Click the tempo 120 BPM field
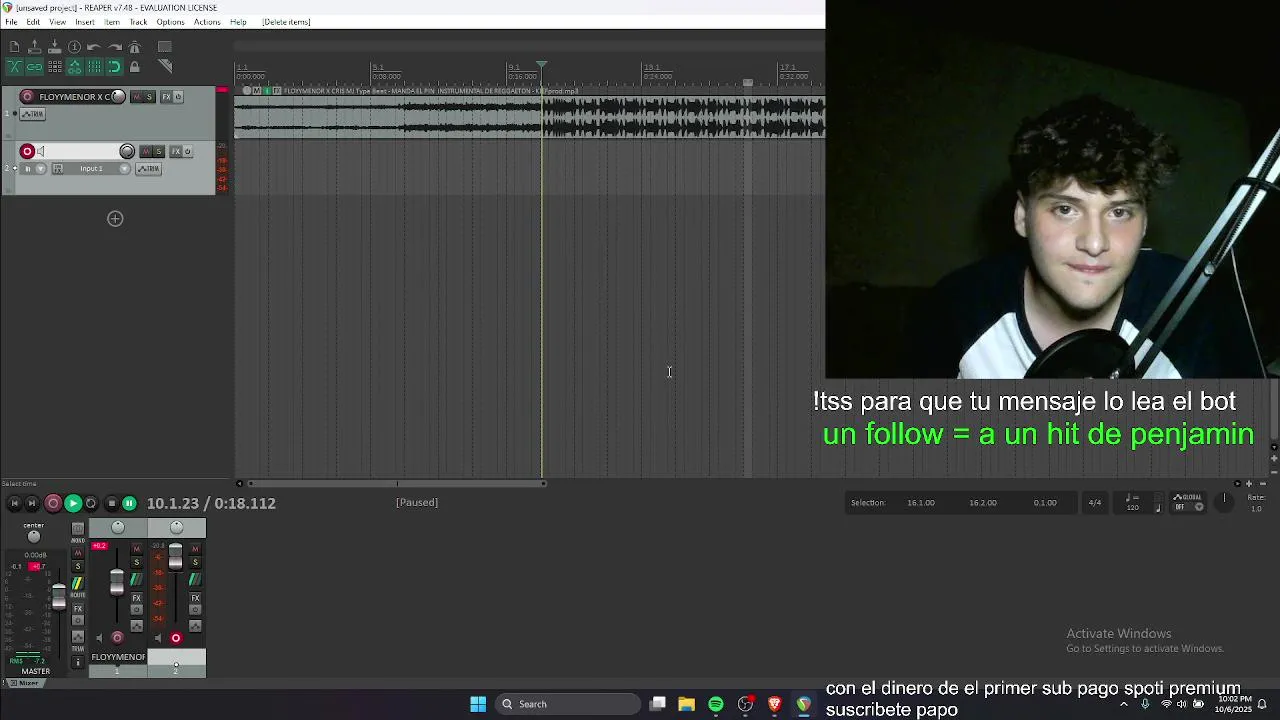 (1132, 503)
